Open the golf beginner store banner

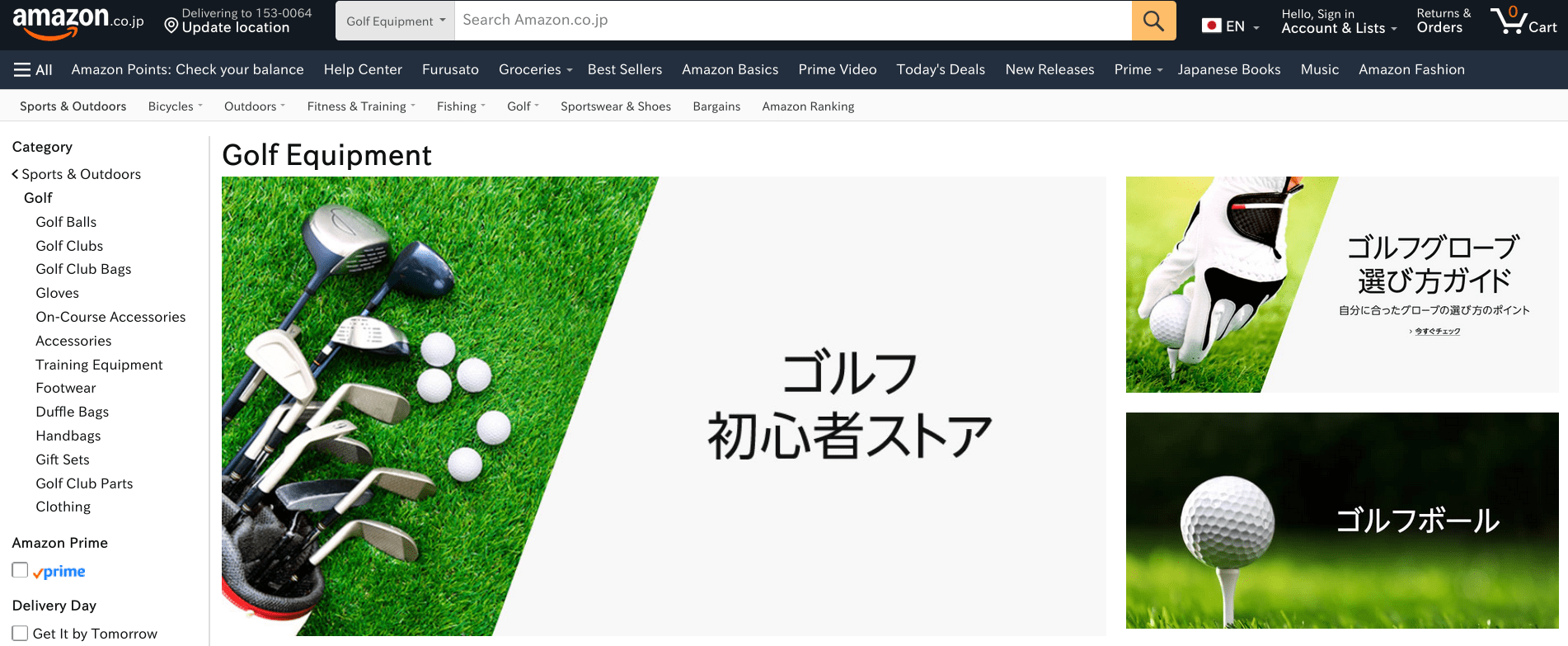(x=663, y=406)
